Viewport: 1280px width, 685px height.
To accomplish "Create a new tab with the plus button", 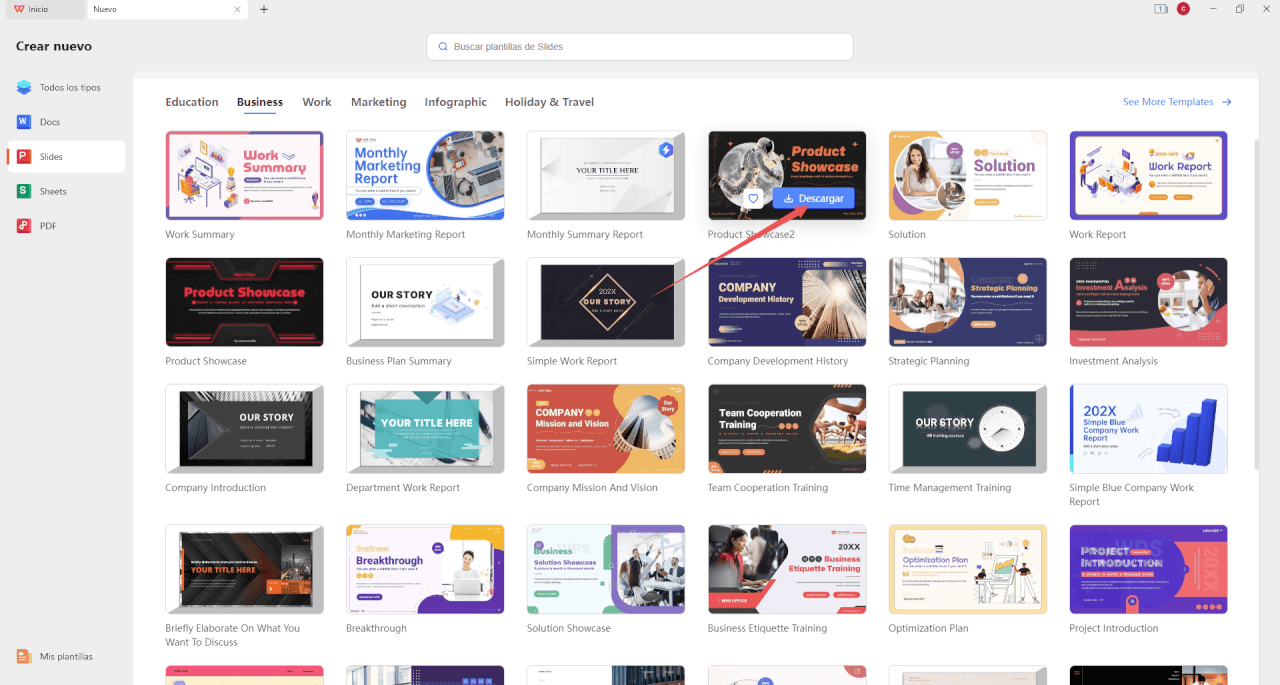I will (x=263, y=9).
